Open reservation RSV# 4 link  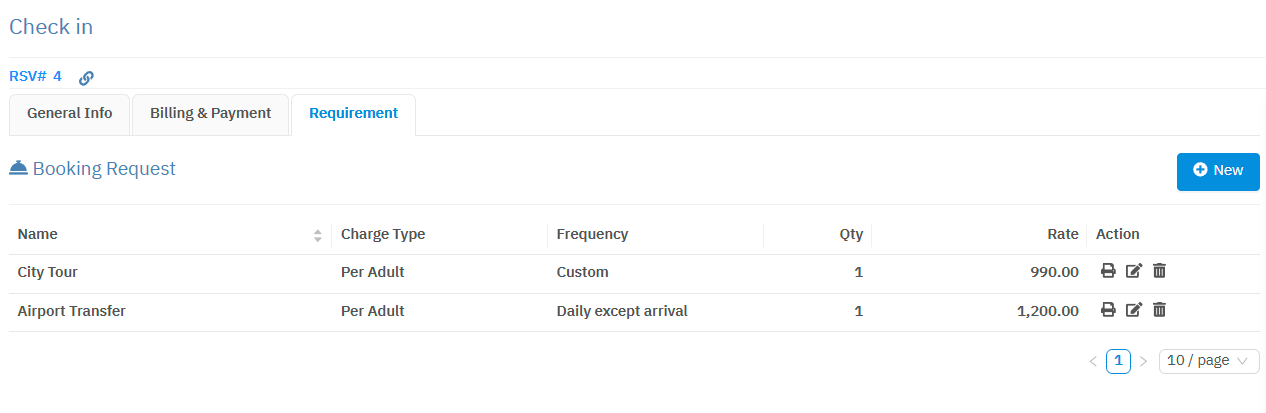[x=35, y=76]
